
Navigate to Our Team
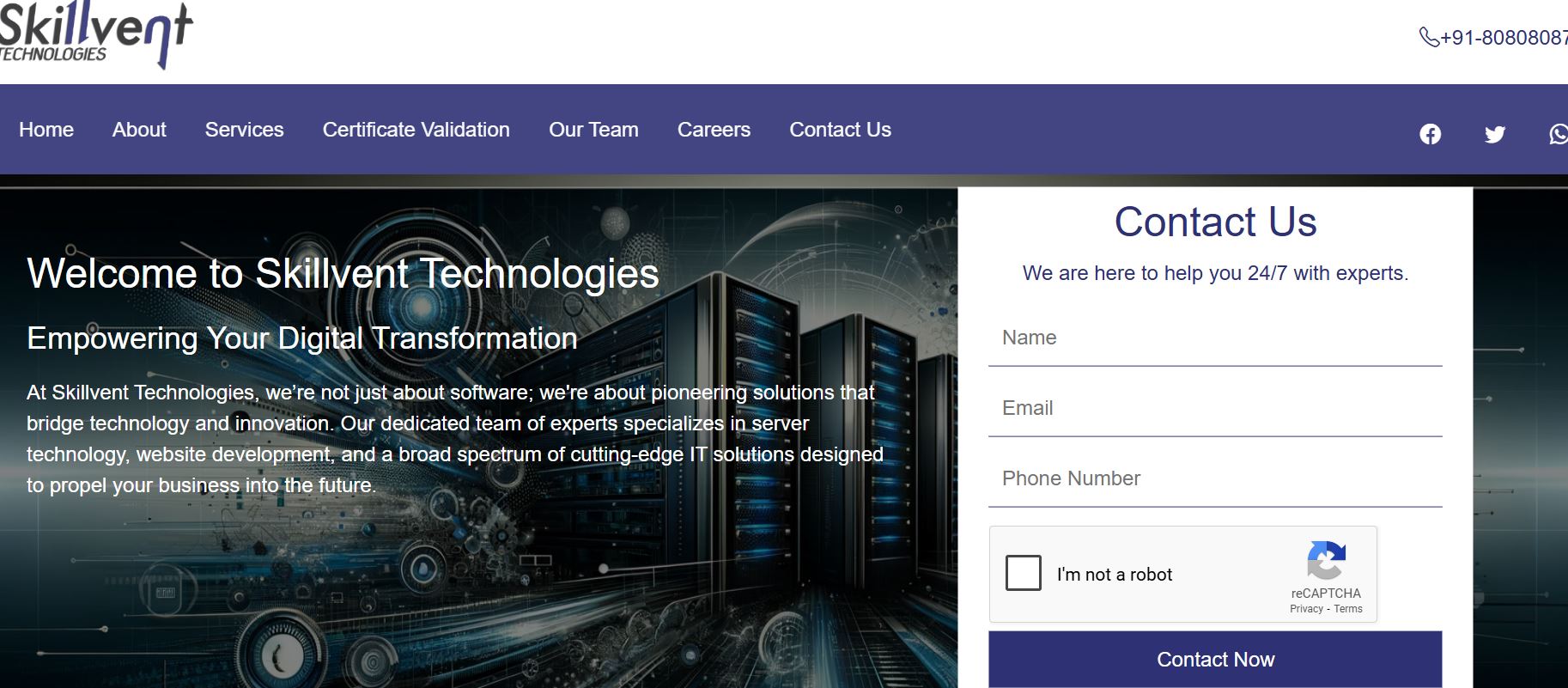[593, 130]
